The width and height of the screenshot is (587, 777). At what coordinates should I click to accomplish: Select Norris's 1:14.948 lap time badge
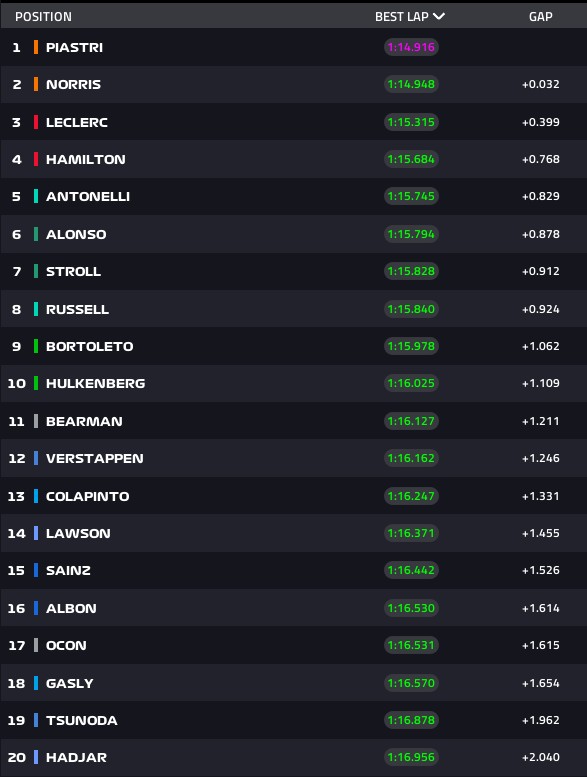pos(411,84)
